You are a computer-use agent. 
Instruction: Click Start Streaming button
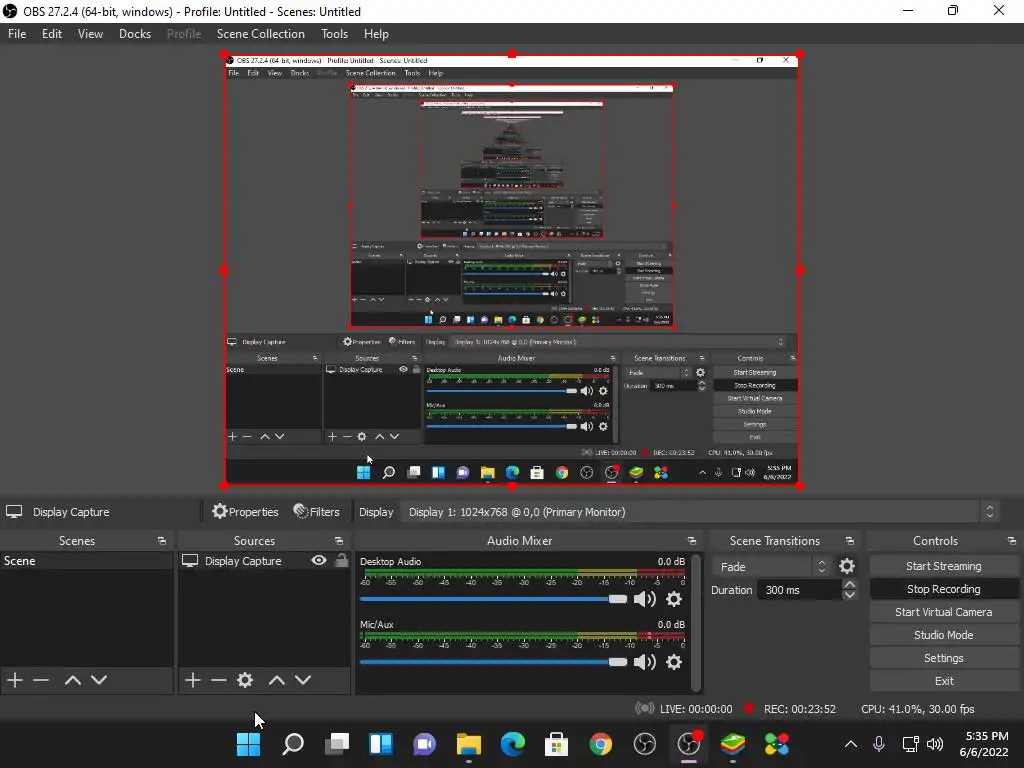944,566
